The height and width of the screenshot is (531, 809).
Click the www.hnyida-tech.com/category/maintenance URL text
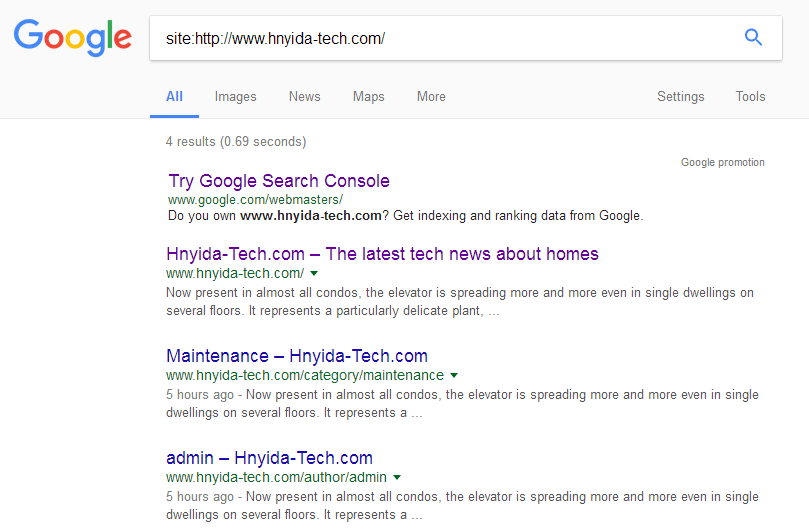coord(305,375)
